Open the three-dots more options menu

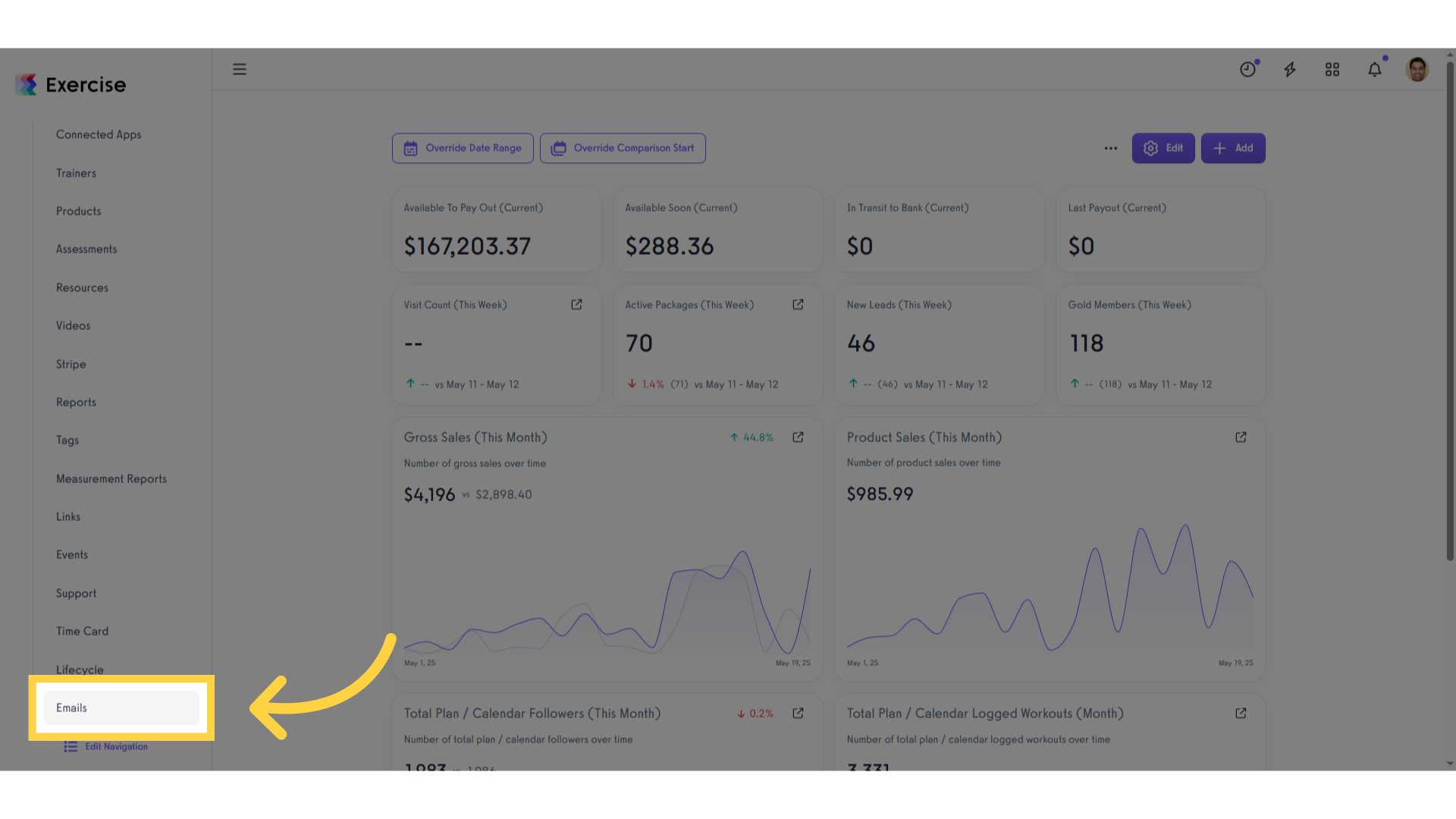click(x=1111, y=148)
